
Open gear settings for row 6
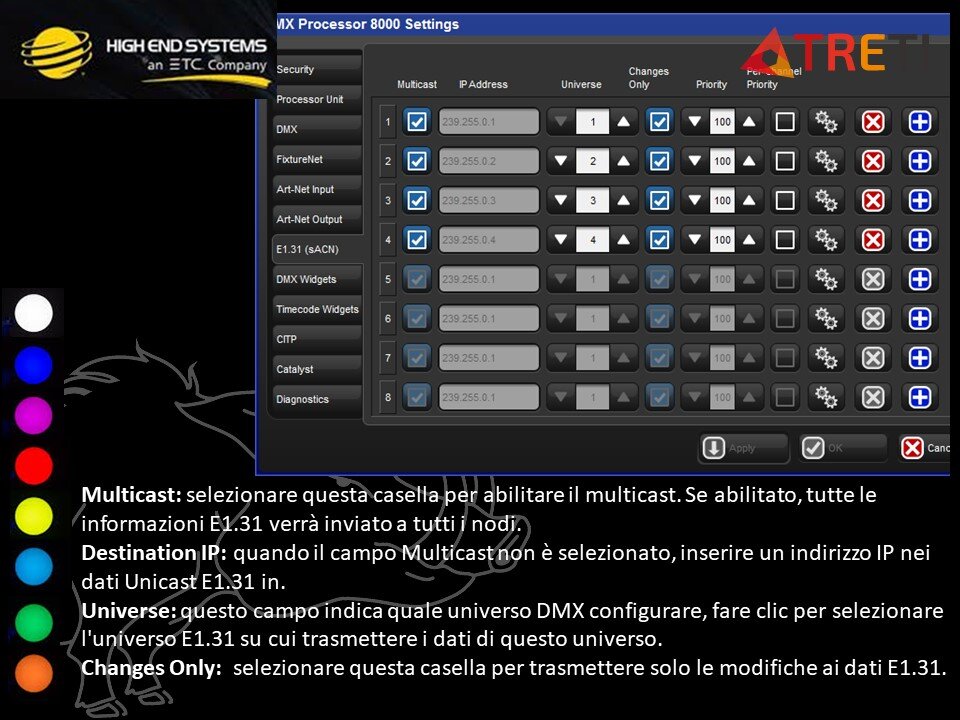tap(826, 318)
